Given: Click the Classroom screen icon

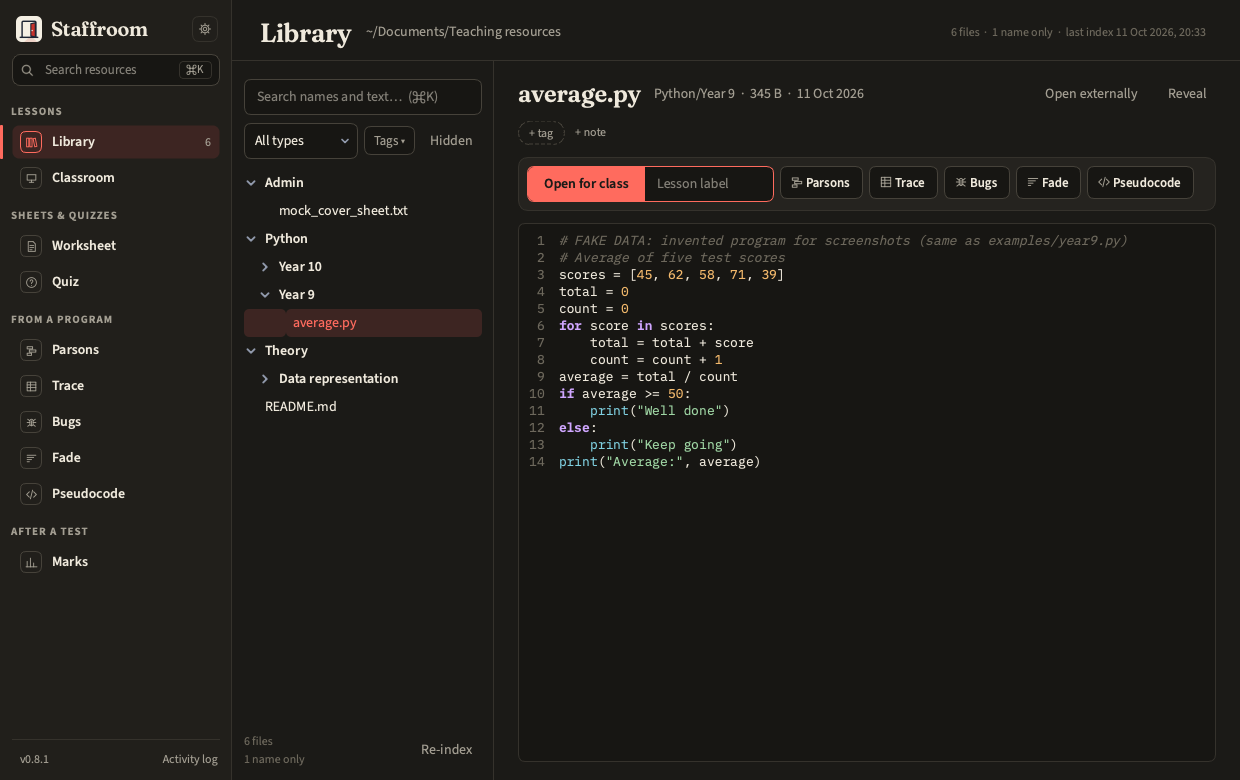Looking at the screenshot, I should point(31,178).
